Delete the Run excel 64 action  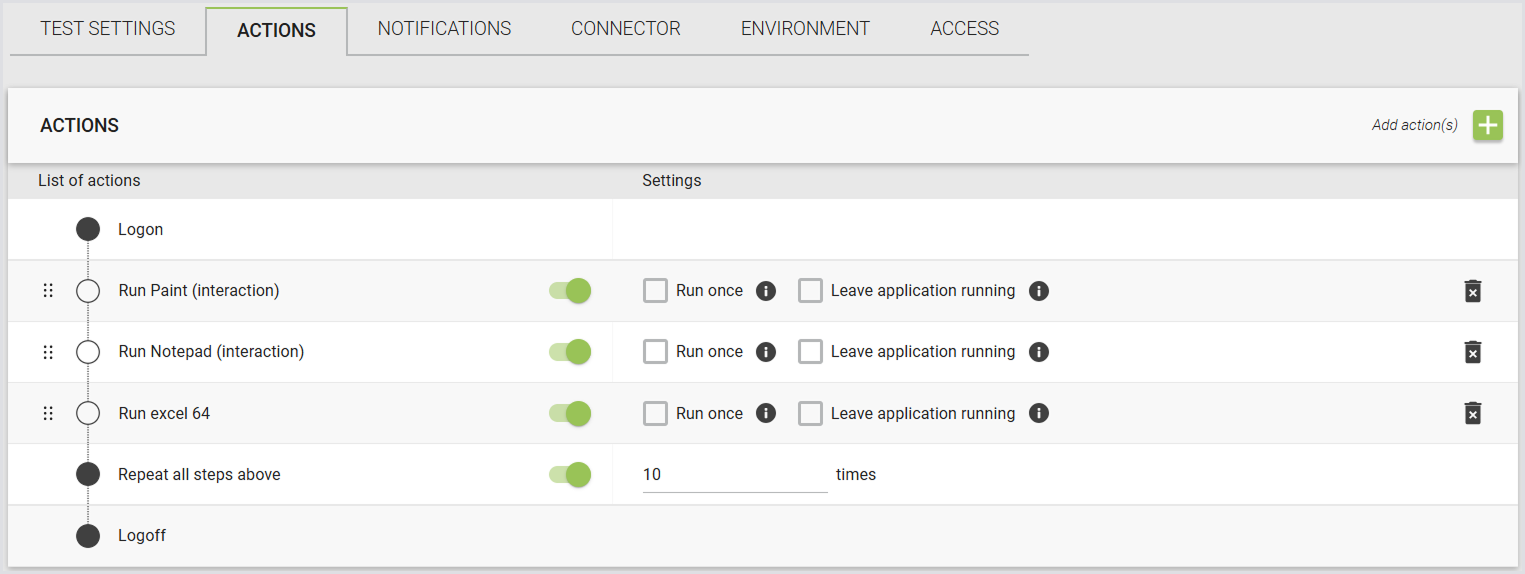click(x=1472, y=413)
